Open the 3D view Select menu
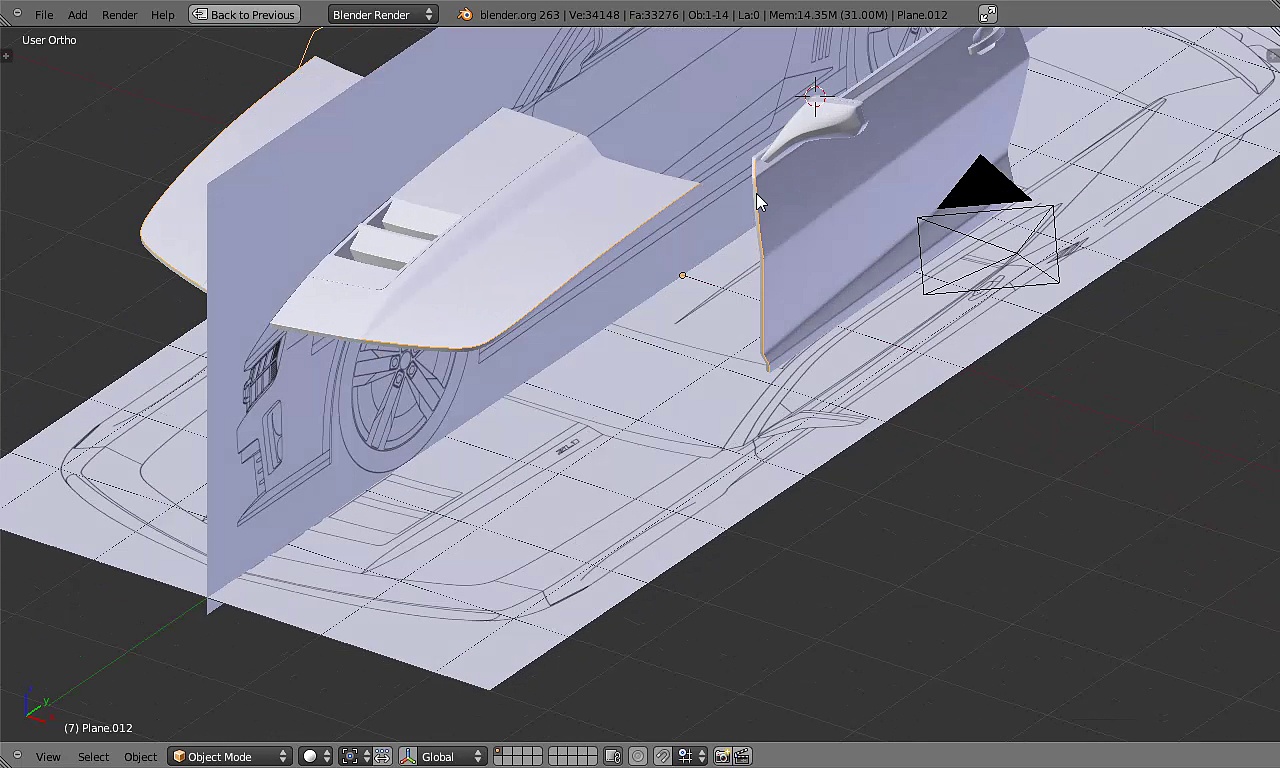Screen dimensions: 1280x768 click(93, 757)
